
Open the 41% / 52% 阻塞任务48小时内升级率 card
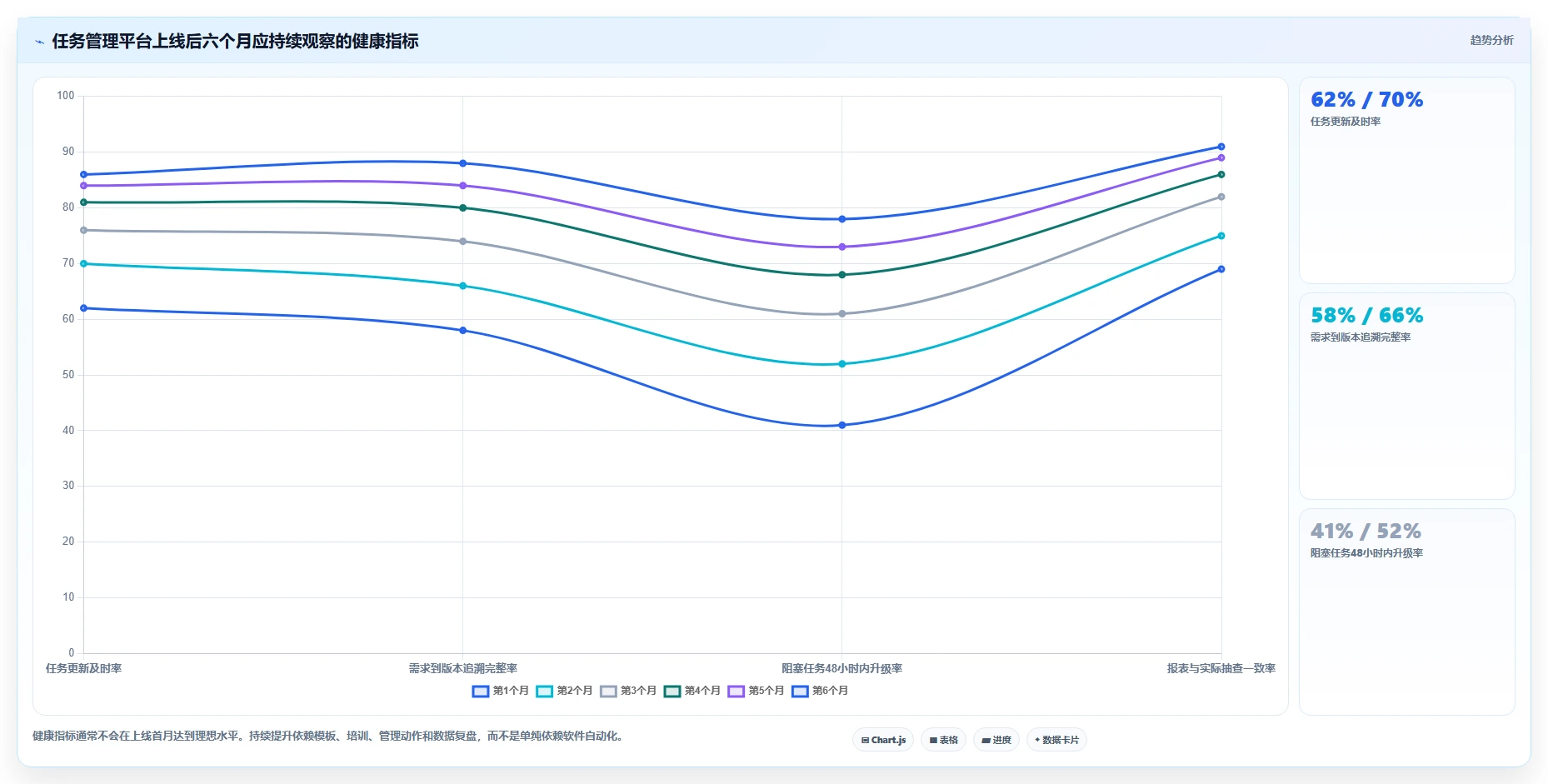point(1406,612)
